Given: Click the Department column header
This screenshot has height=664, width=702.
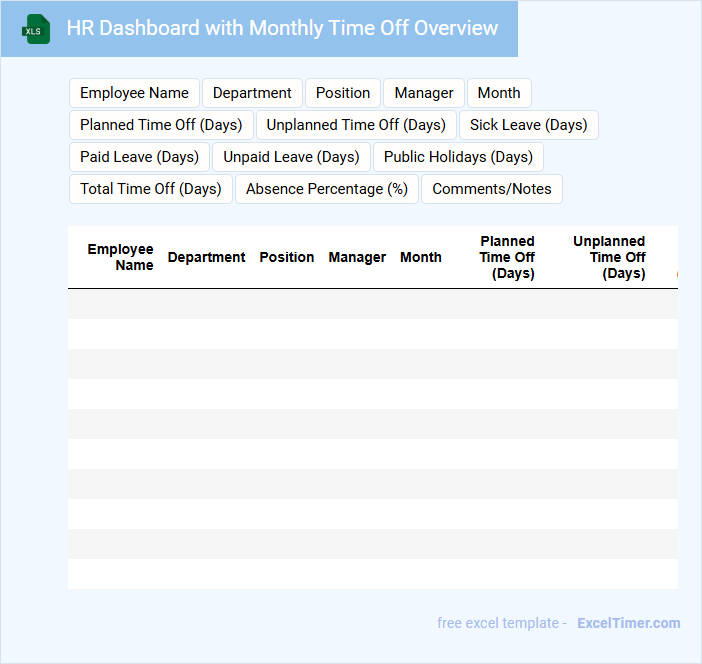Looking at the screenshot, I should pyautogui.click(x=206, y=257).
